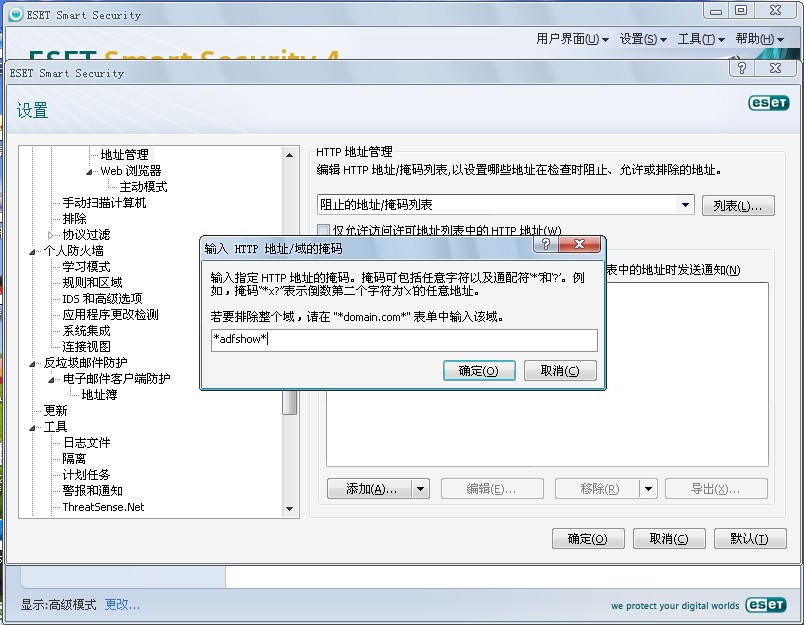Click 取消(C) at bottom of settings window
Image resolution: width=804 pixels, height=625 pixels.
coord(669,539)
